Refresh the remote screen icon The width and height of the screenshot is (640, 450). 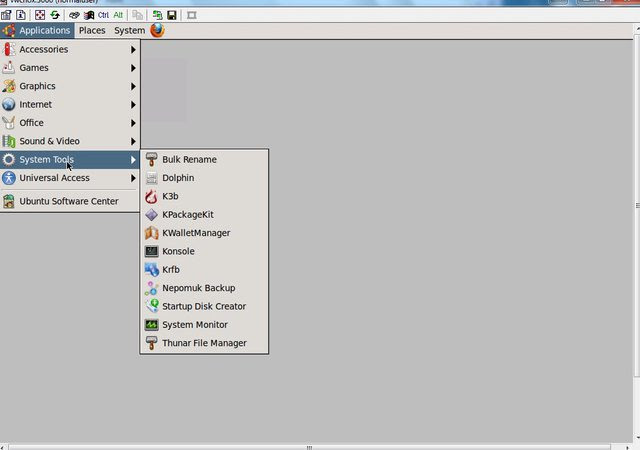(55, 15)
